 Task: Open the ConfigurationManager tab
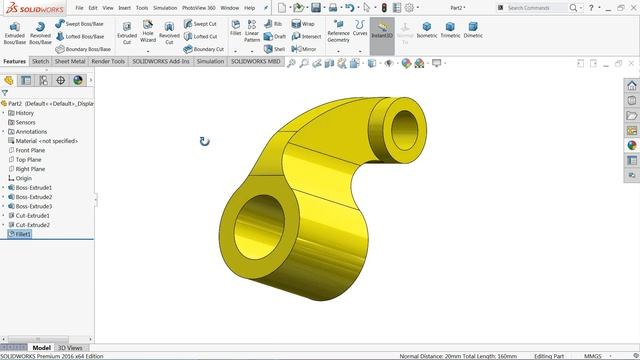click(43, 80)
